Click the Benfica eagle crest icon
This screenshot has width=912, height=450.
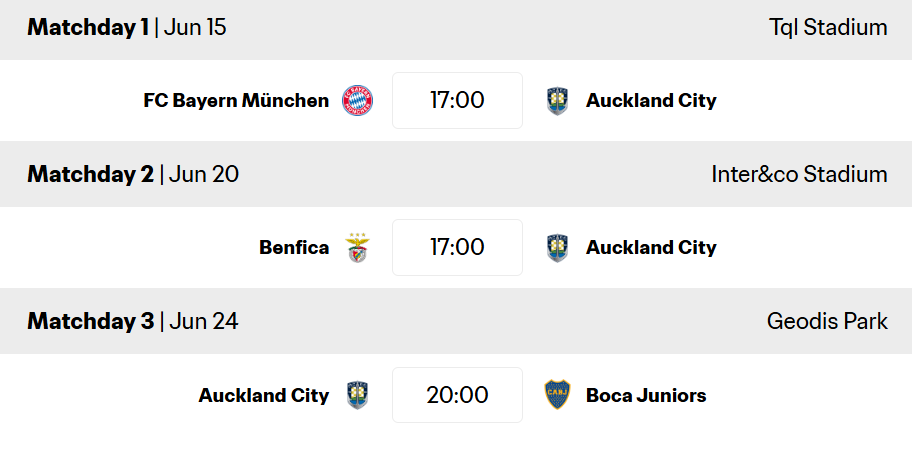tap(357, 248)
